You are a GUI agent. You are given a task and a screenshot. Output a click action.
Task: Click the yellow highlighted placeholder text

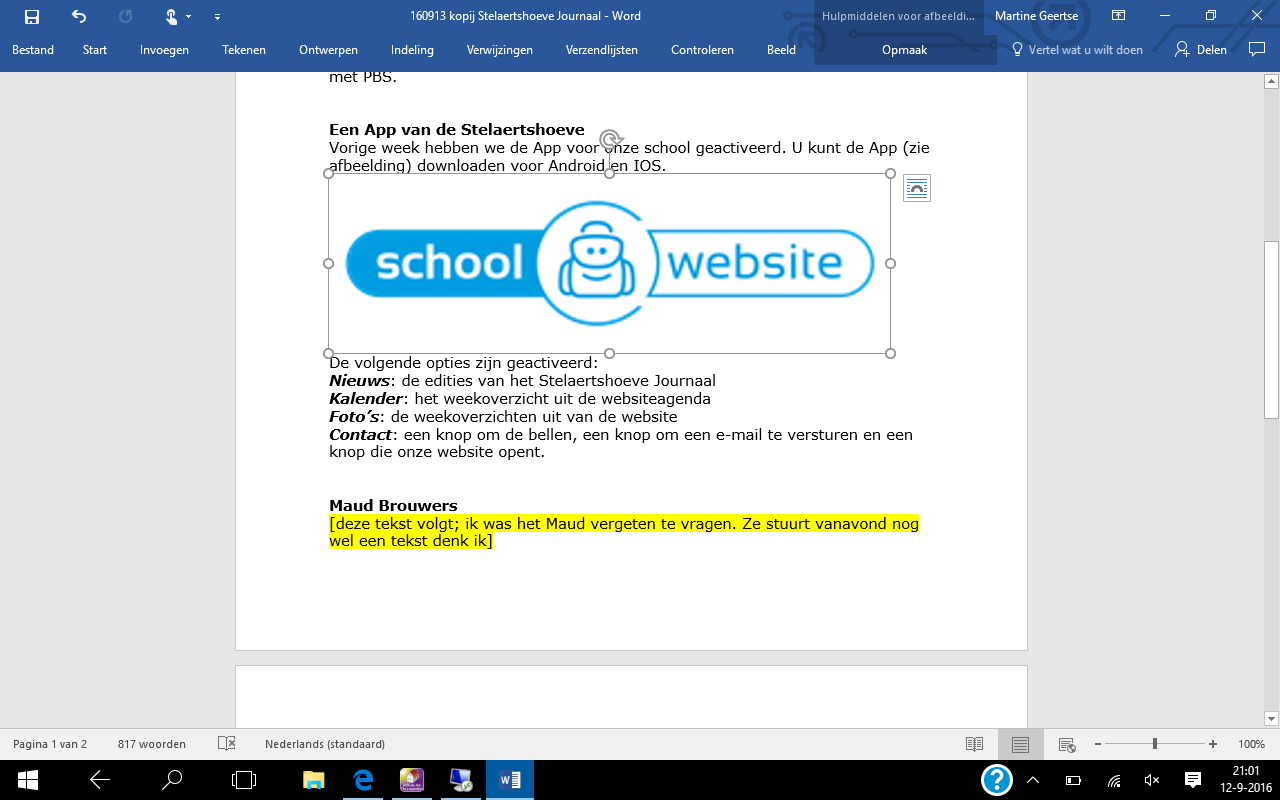pyautogui.click(x=624, y=532)
